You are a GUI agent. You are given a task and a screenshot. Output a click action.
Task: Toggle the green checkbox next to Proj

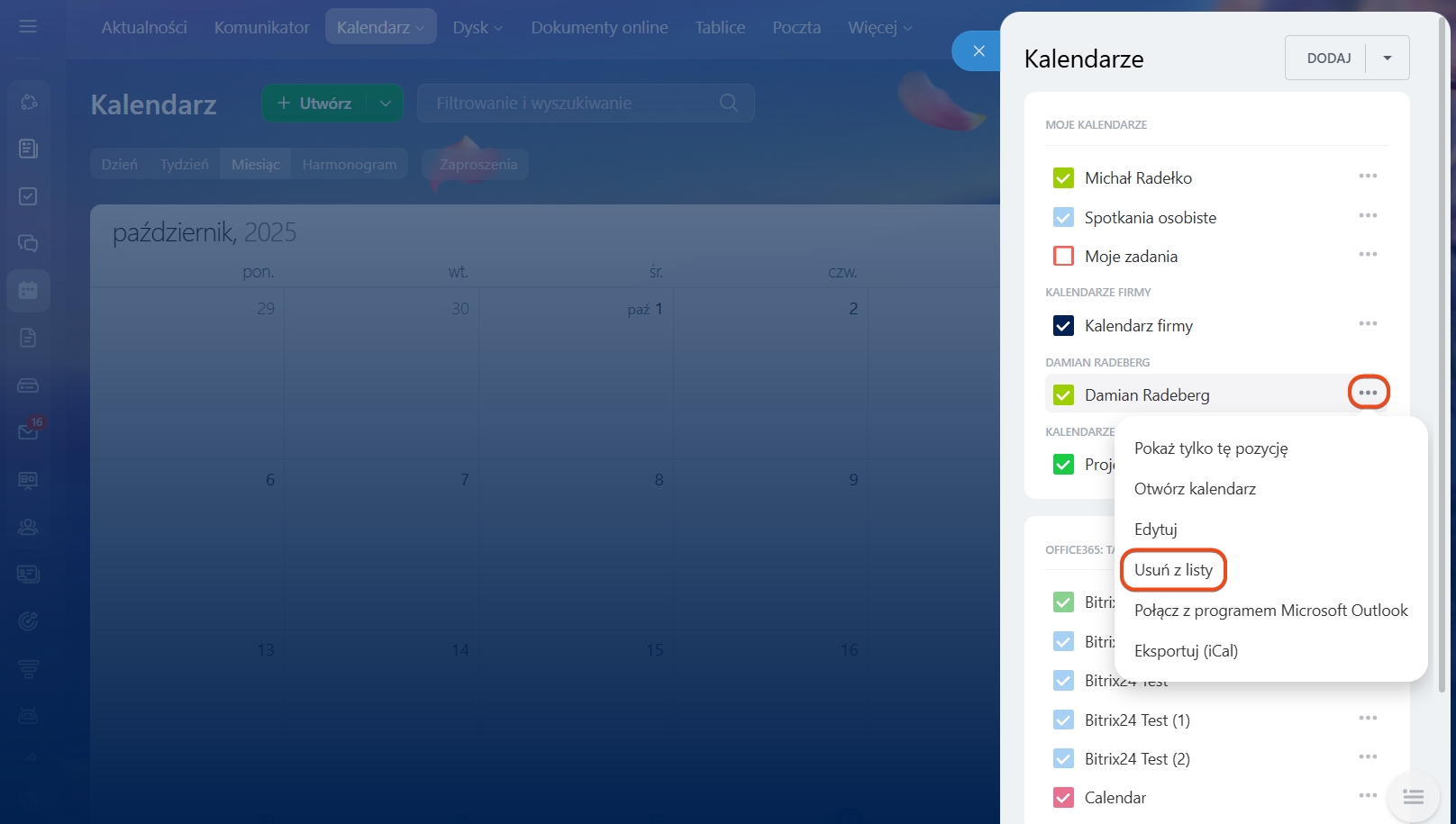(1063, 464)
